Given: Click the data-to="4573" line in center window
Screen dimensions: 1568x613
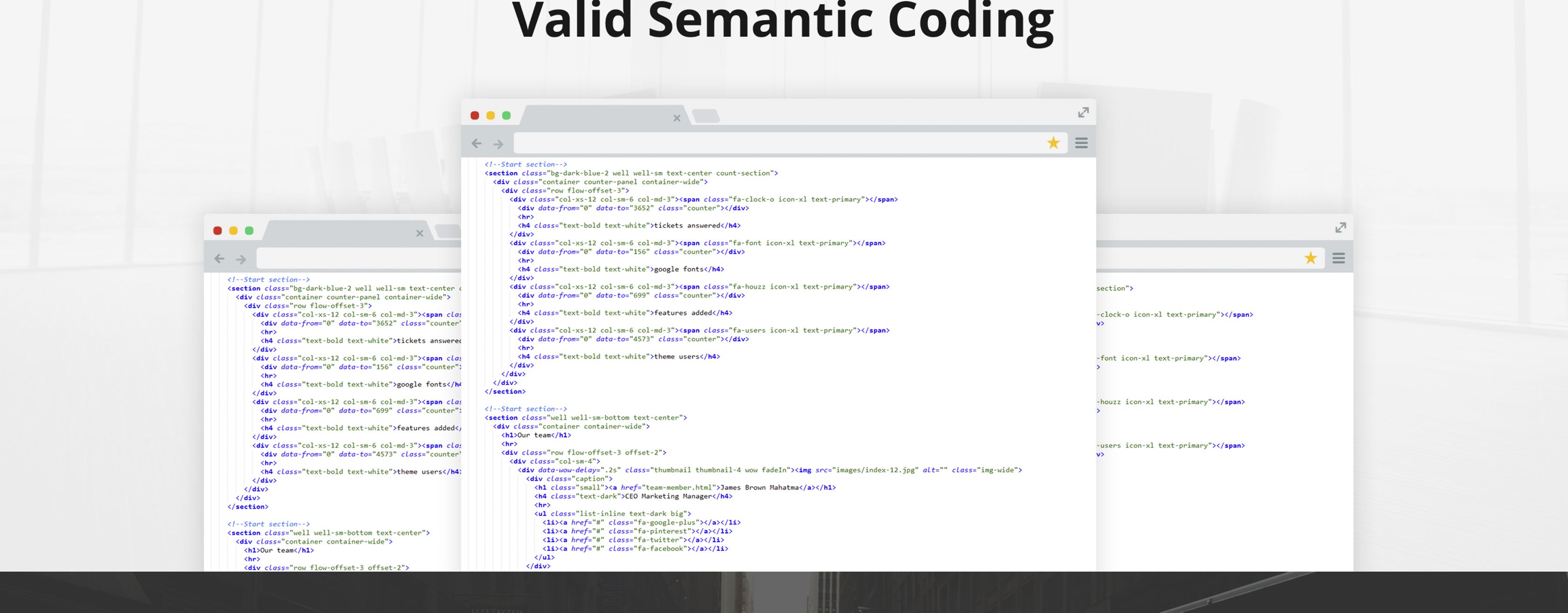Looking at the screenshot, I should [634, 339].
